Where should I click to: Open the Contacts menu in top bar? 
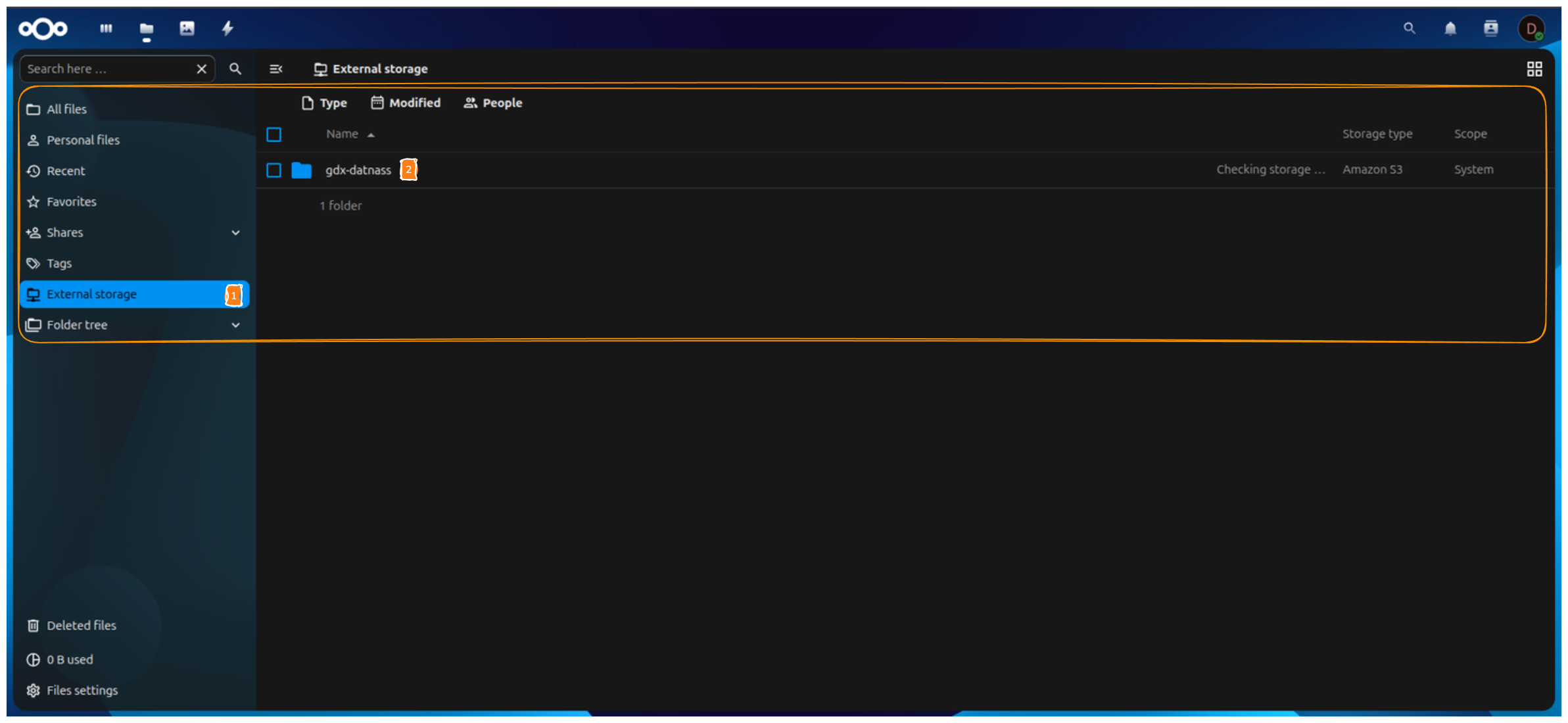pos(1490,28)
